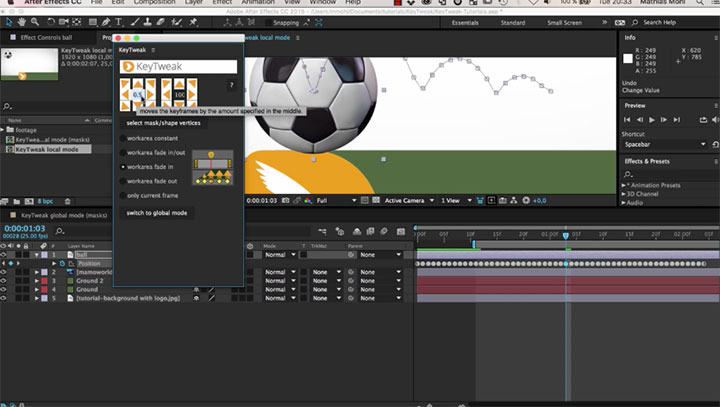Toggle the Snapping checkbox

268,23
